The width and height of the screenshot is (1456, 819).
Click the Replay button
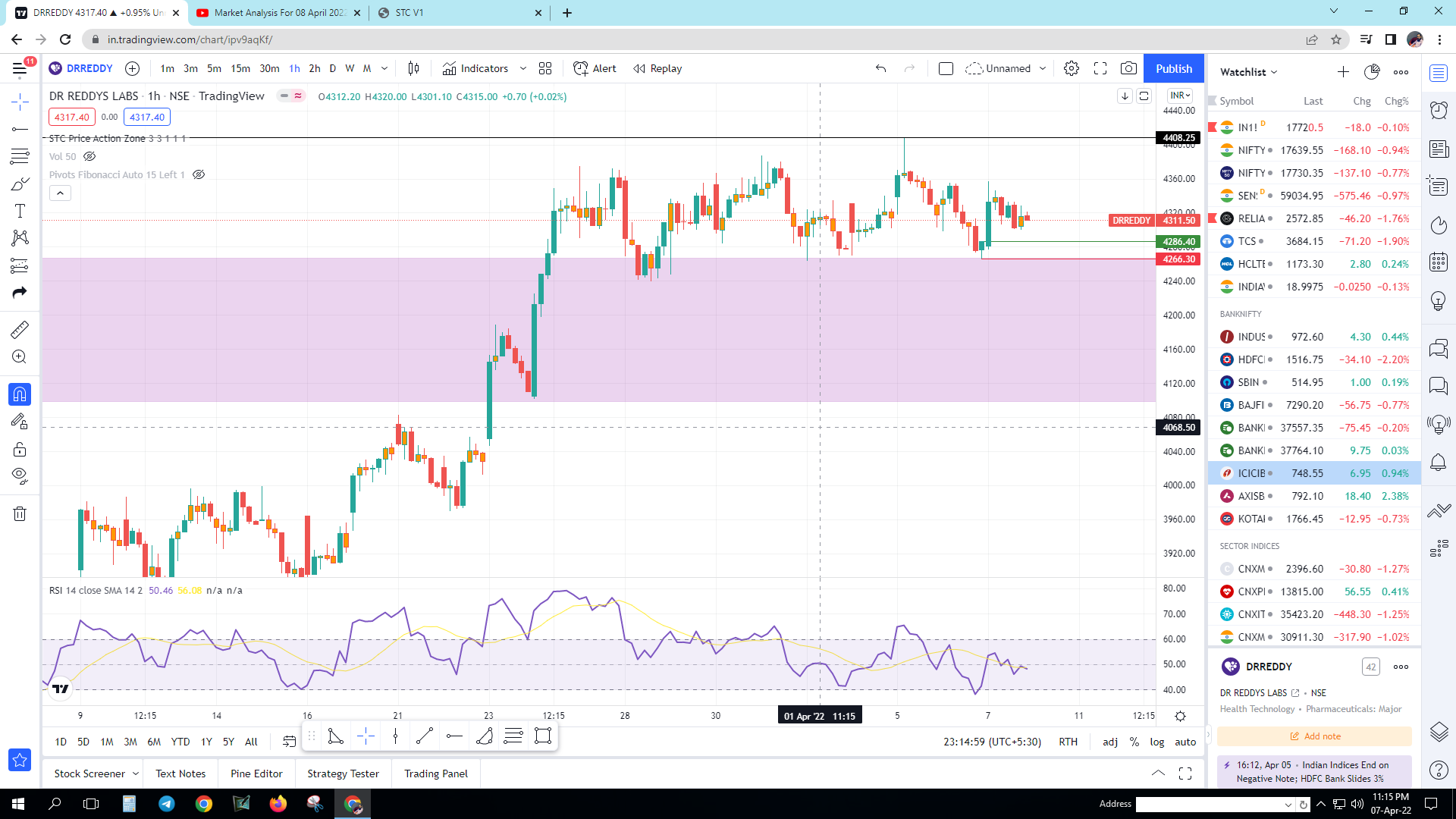[657, 68]
